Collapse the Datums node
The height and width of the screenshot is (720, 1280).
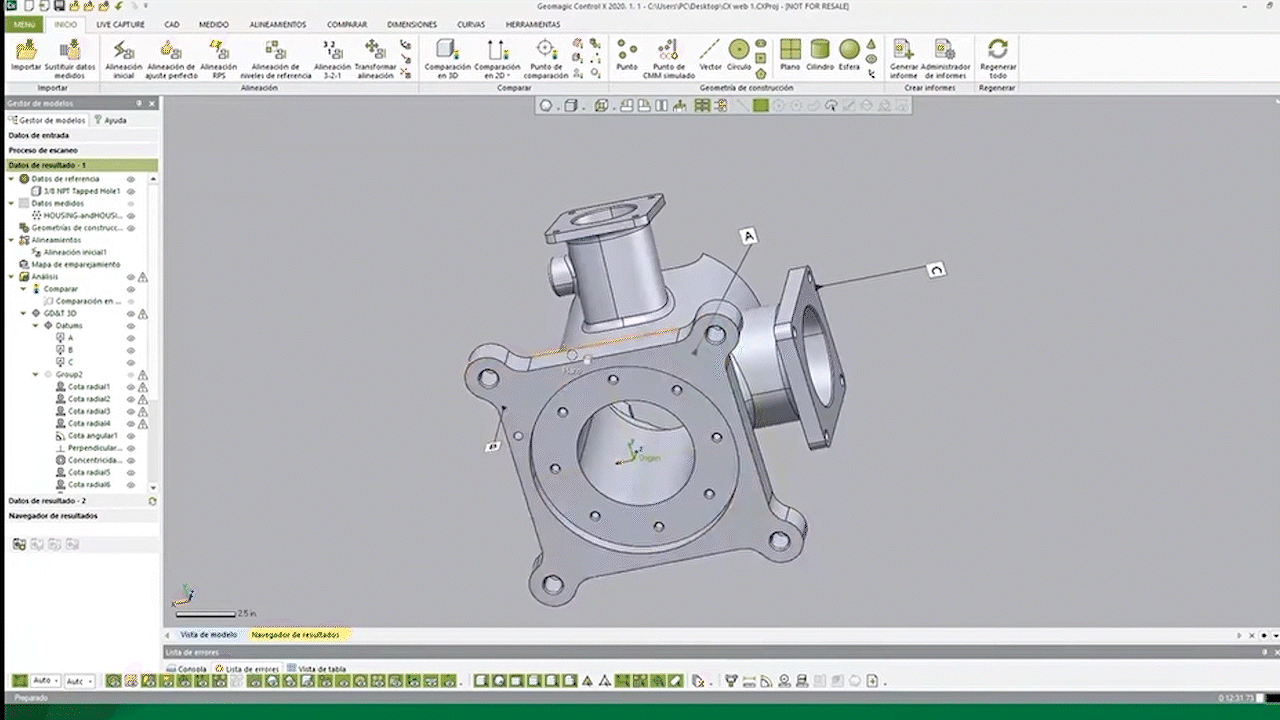click(36, 326)
